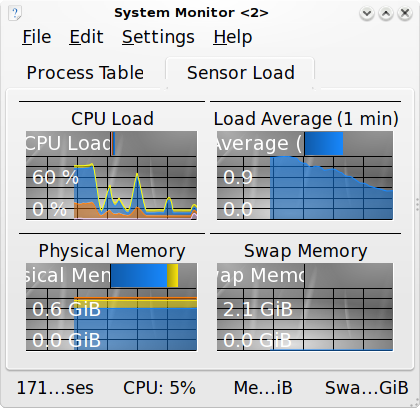Click the memory status bar entry
Image resolution: width=420 pixels, height=408 pixels.
[x=263, y=388]
